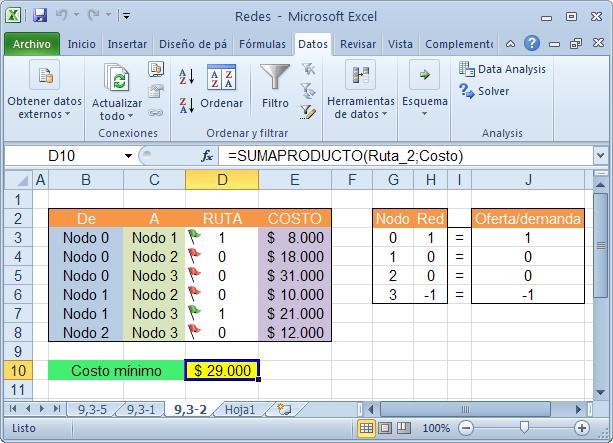Click the insert function fx icon
This screenshot has height=443, width=613.
[x=208, y=156]
